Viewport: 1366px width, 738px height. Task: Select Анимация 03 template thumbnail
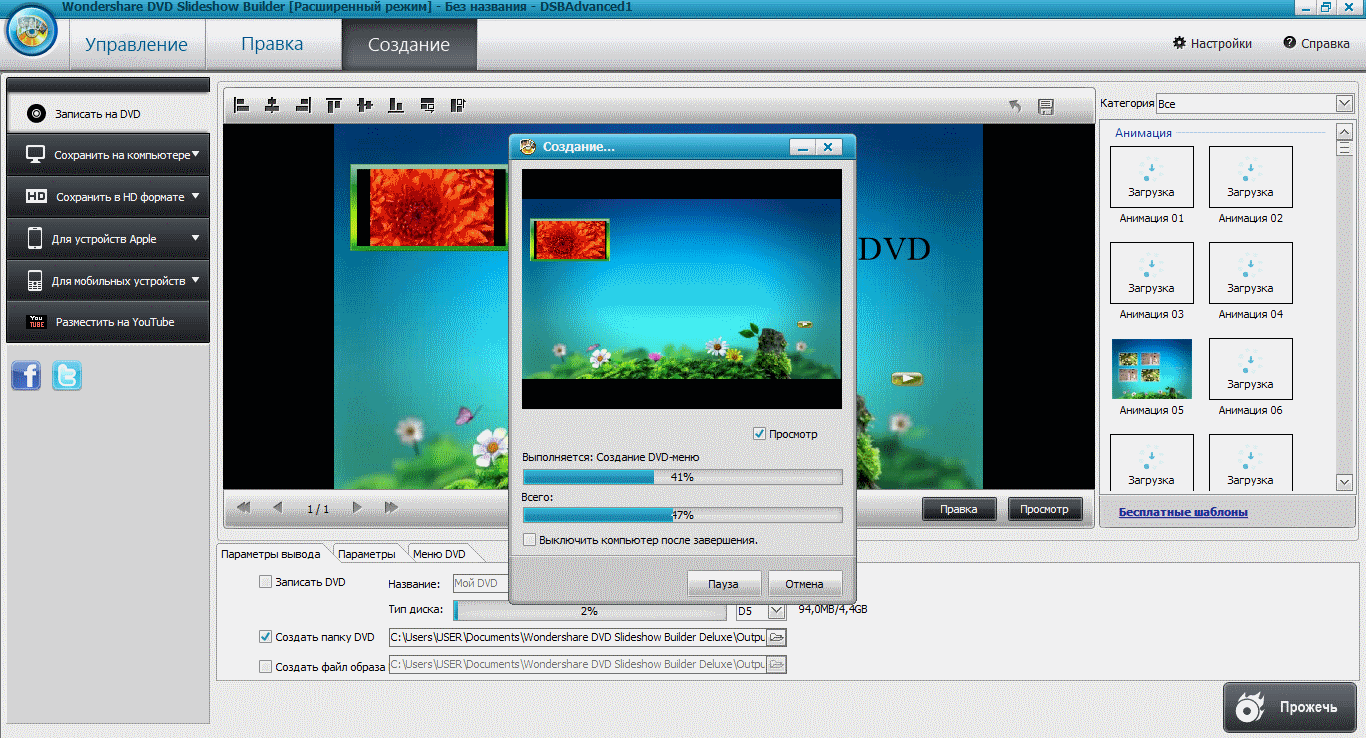coord(1152,273)
